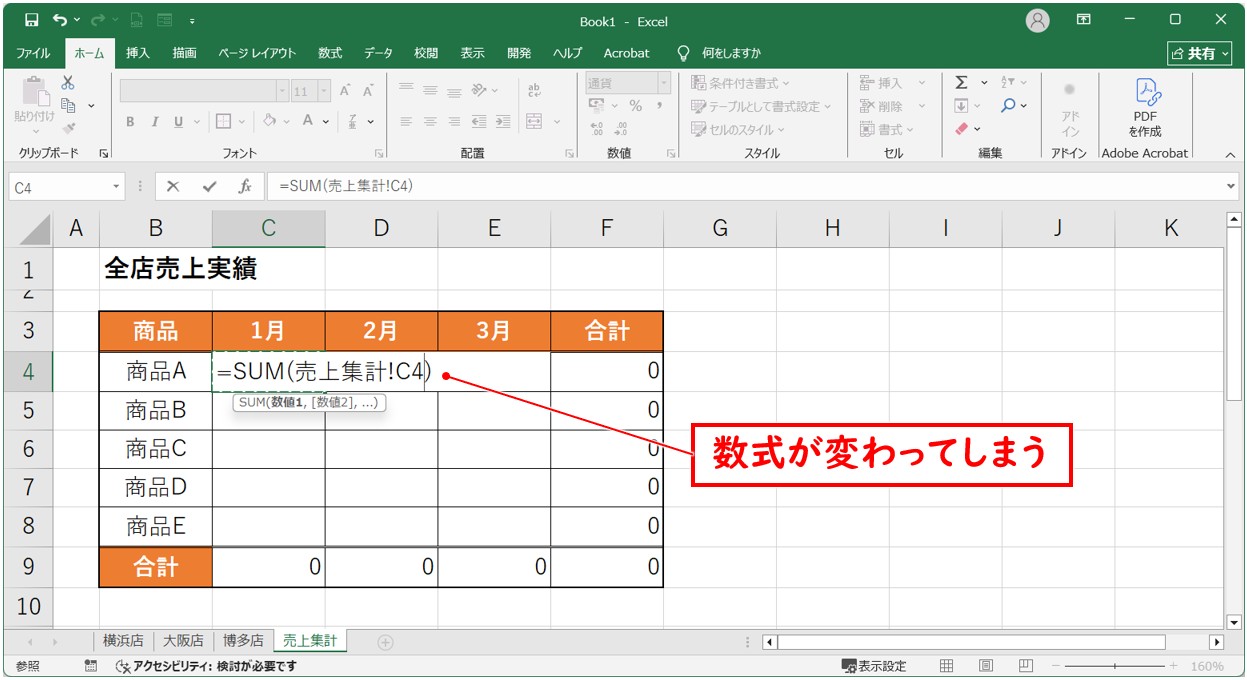Select cell B4 containing 商品A
Viewport: 1247px width, 680px height.
[156, 371]
